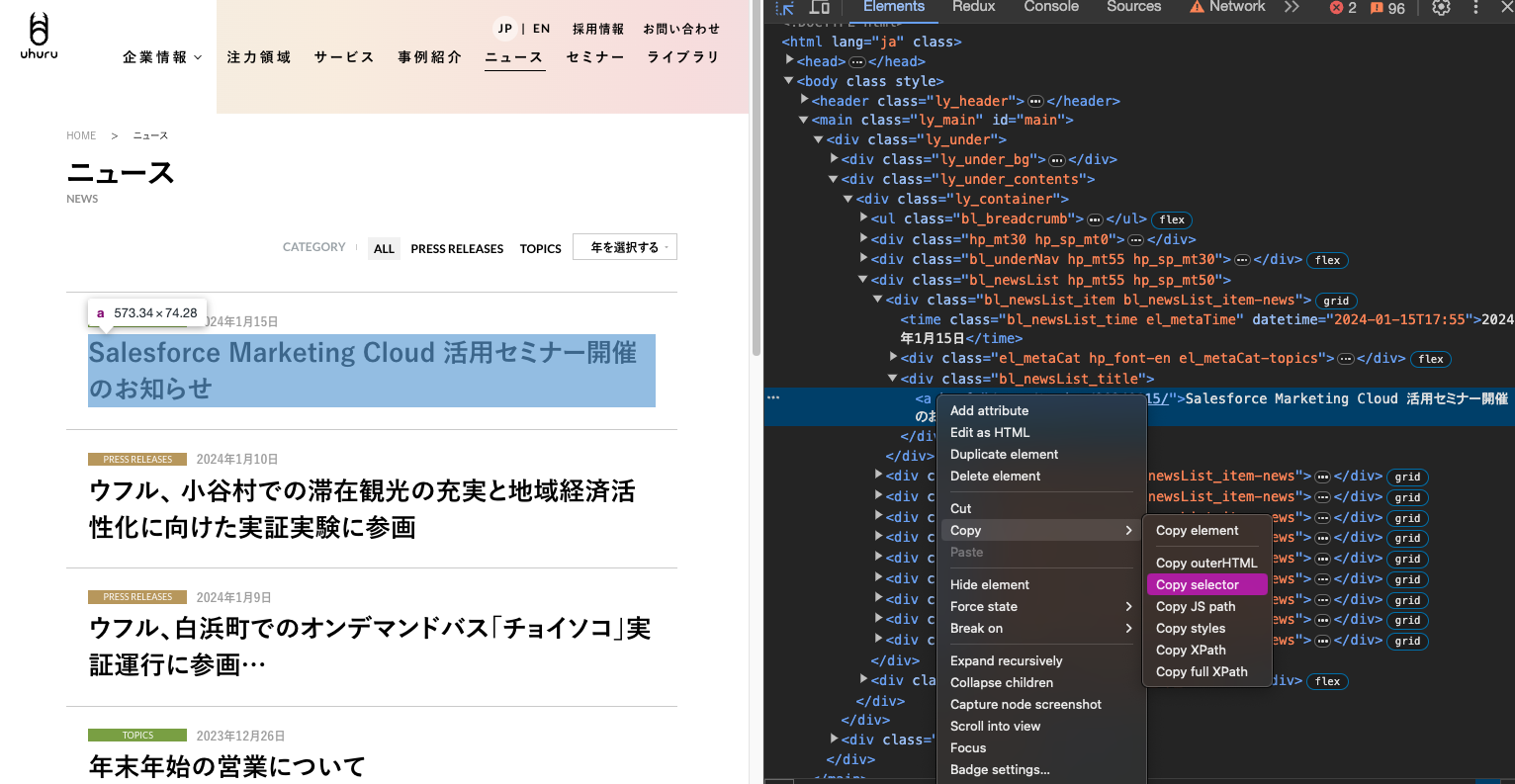Open お問い合わせ header link
The width and height of the screenshot is (1515, 784).
[681, 29]
